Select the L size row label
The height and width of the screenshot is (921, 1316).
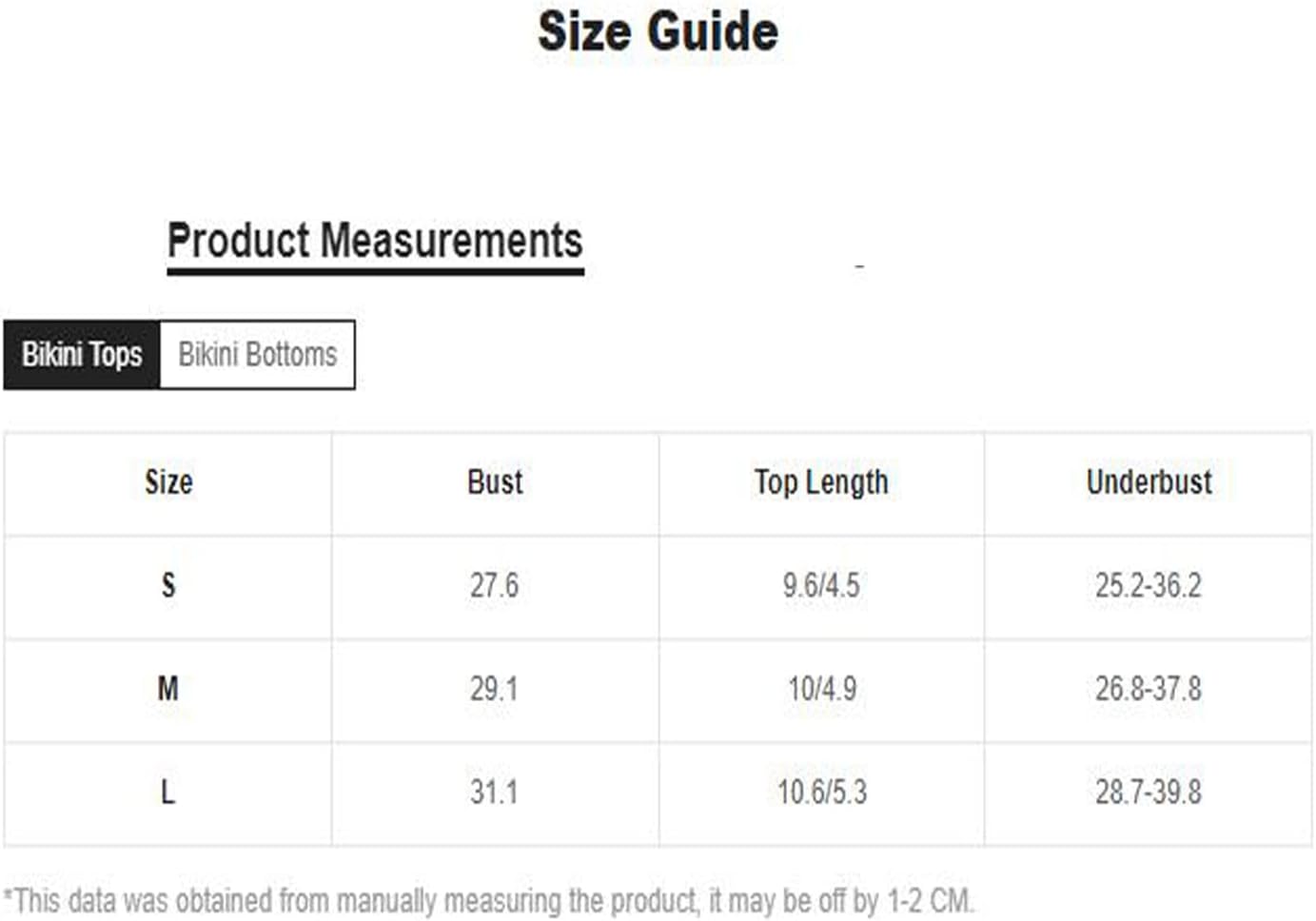(168, 792)
